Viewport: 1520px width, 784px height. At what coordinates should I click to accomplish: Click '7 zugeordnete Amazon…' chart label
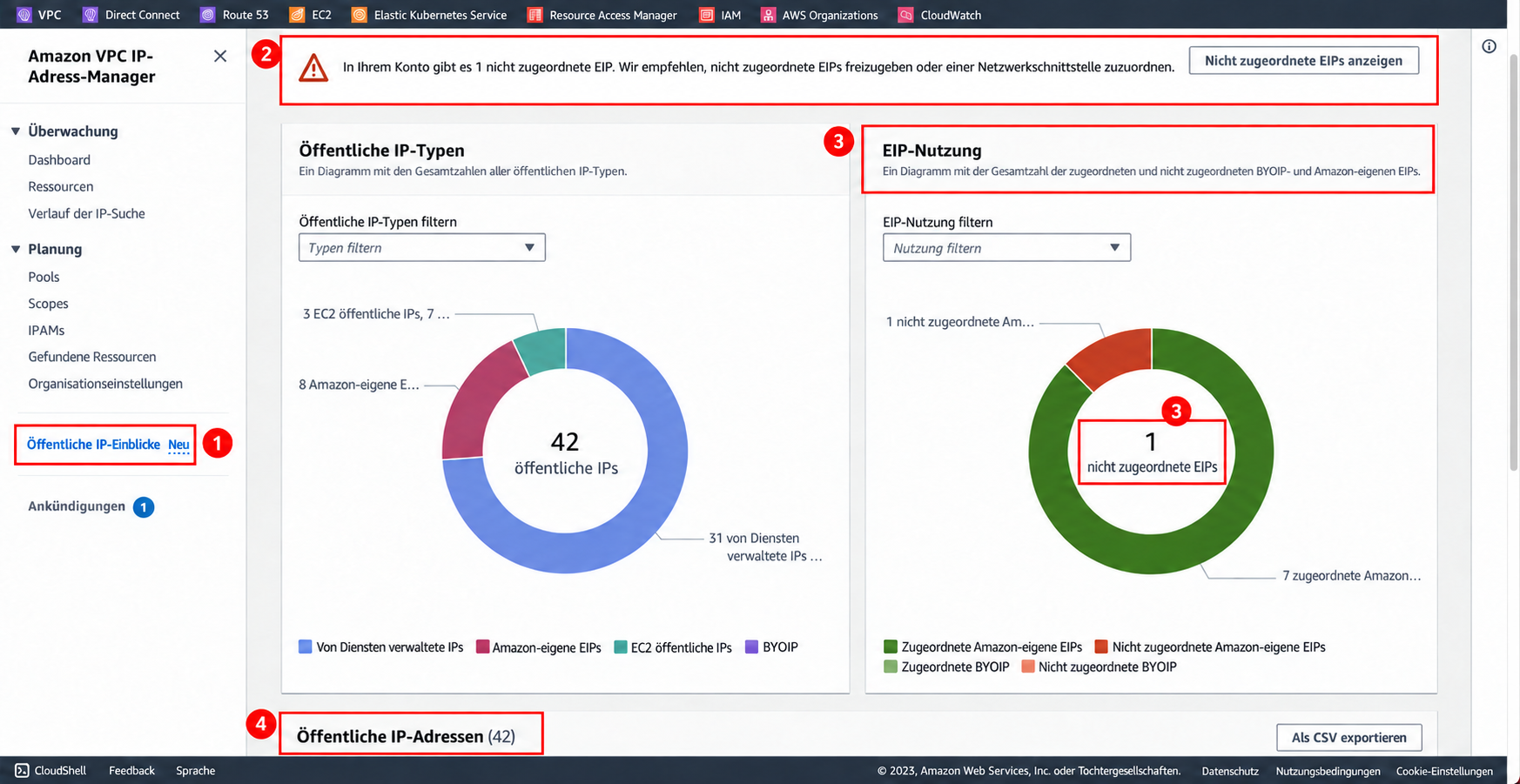[1351, 576]
